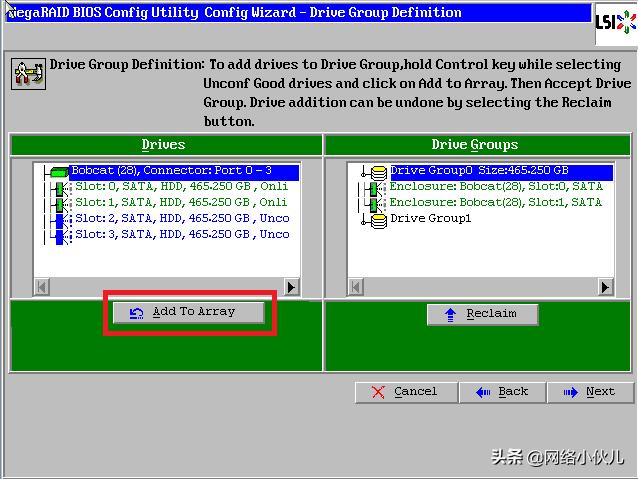
Task: Select Drive Group0 Size:465.250 GB row
Action: coord(501,171)
